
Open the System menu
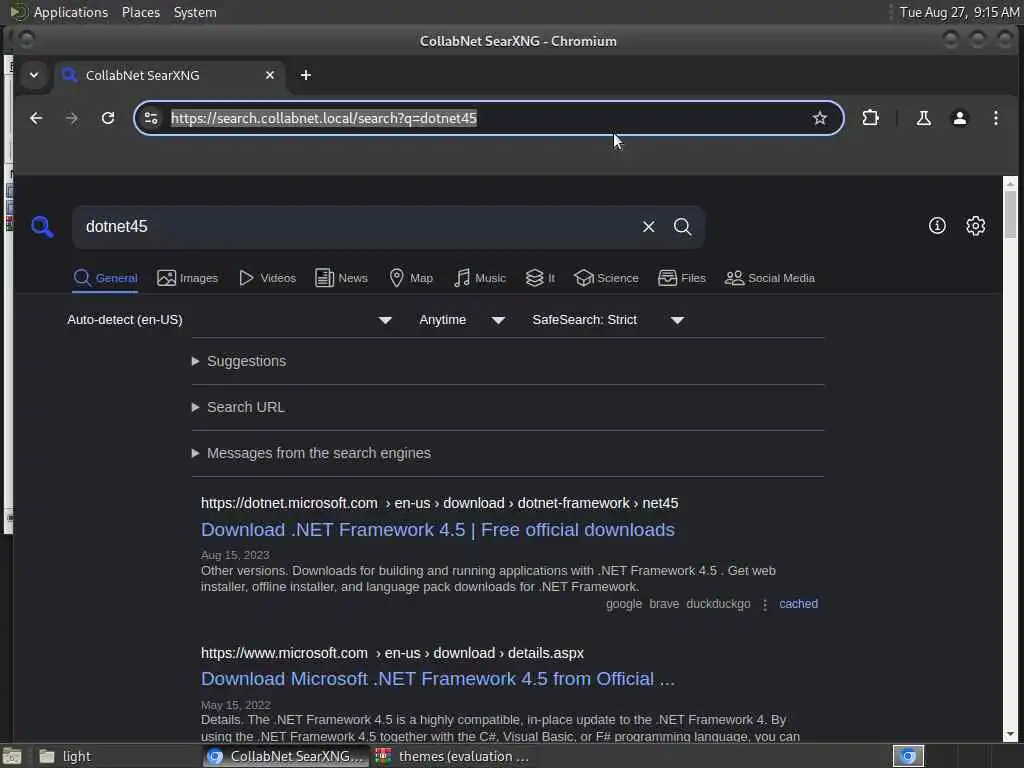195,12
